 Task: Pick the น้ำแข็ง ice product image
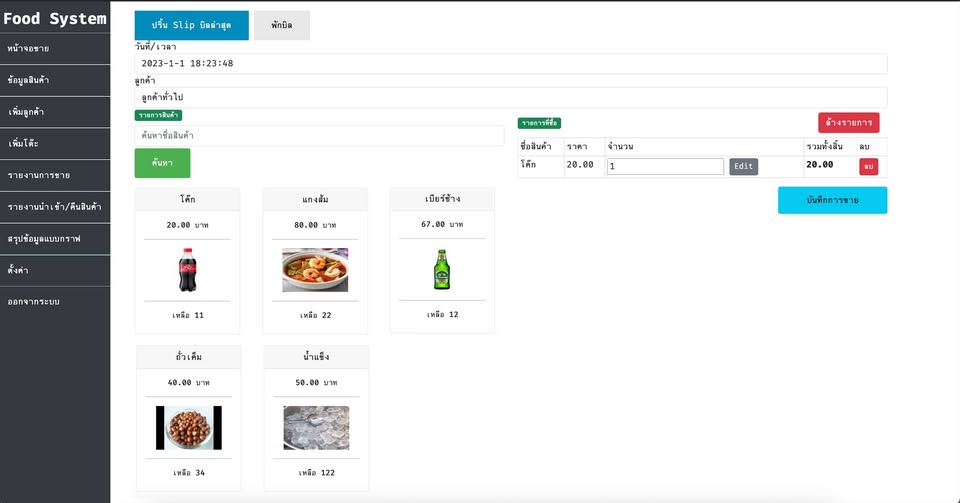(316, 428)
